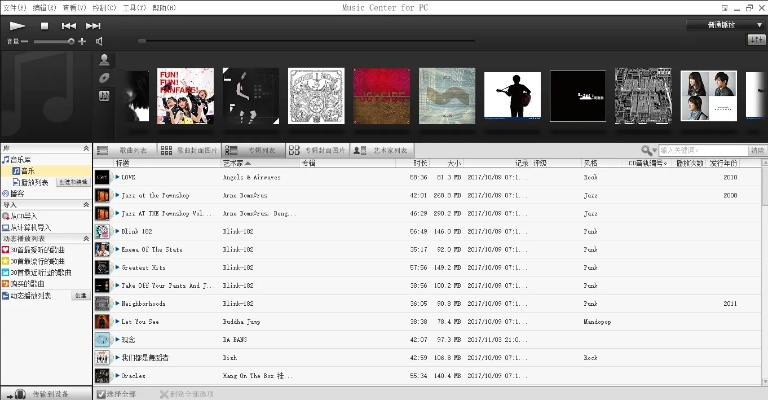Collapse the dynamic playlists section
The height and width of the screenshot is (400, 768).
(85, 239)
